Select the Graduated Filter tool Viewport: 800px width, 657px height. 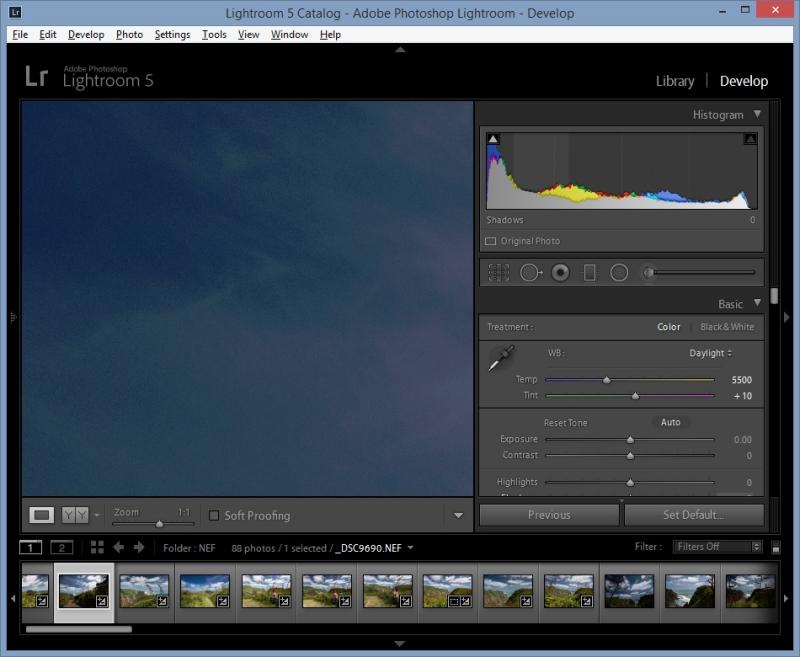(x=589, y=272)
